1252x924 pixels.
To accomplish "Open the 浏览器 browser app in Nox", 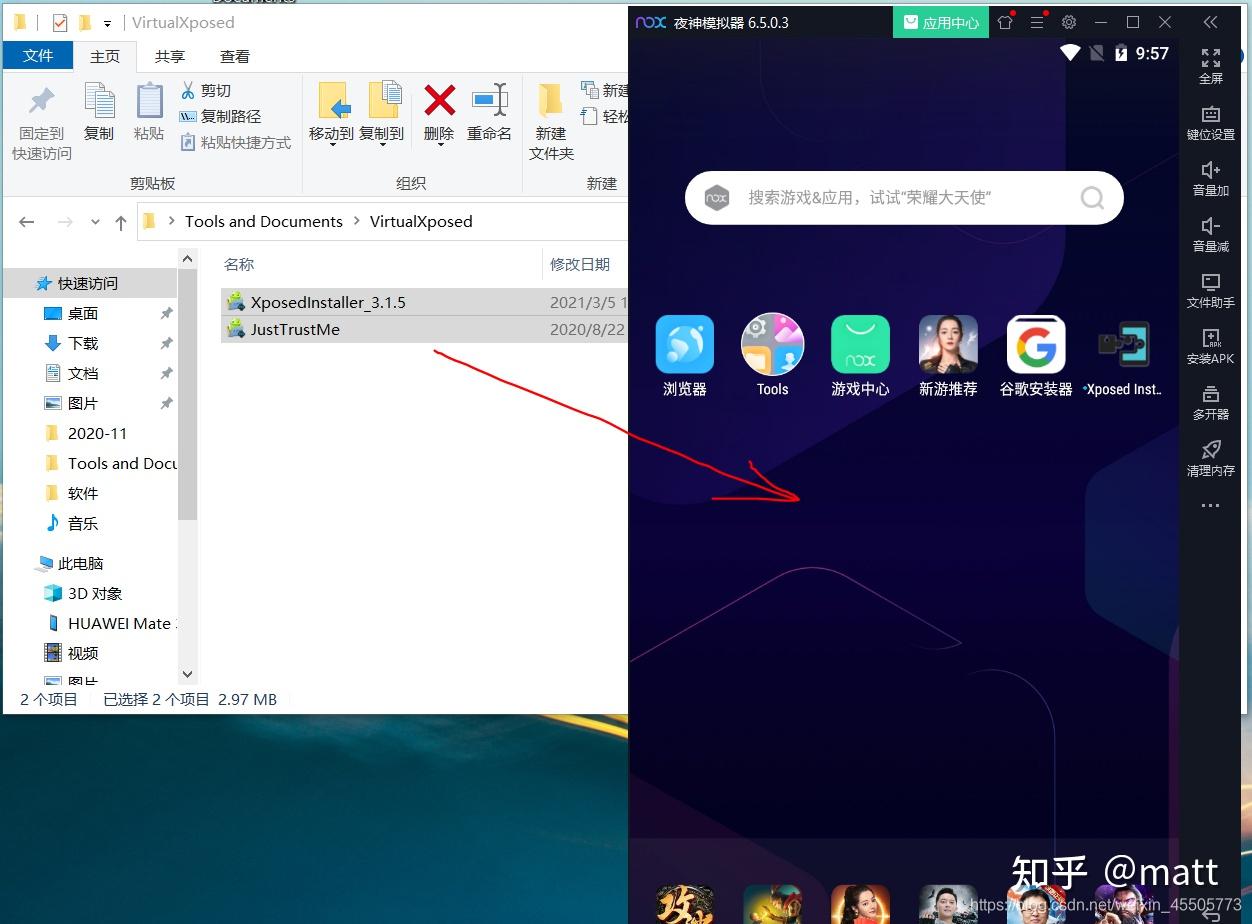I will click(685, 344).
